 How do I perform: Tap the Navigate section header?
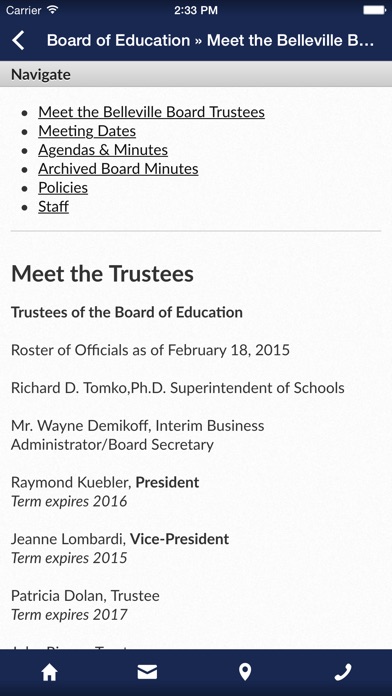(196, 74)
